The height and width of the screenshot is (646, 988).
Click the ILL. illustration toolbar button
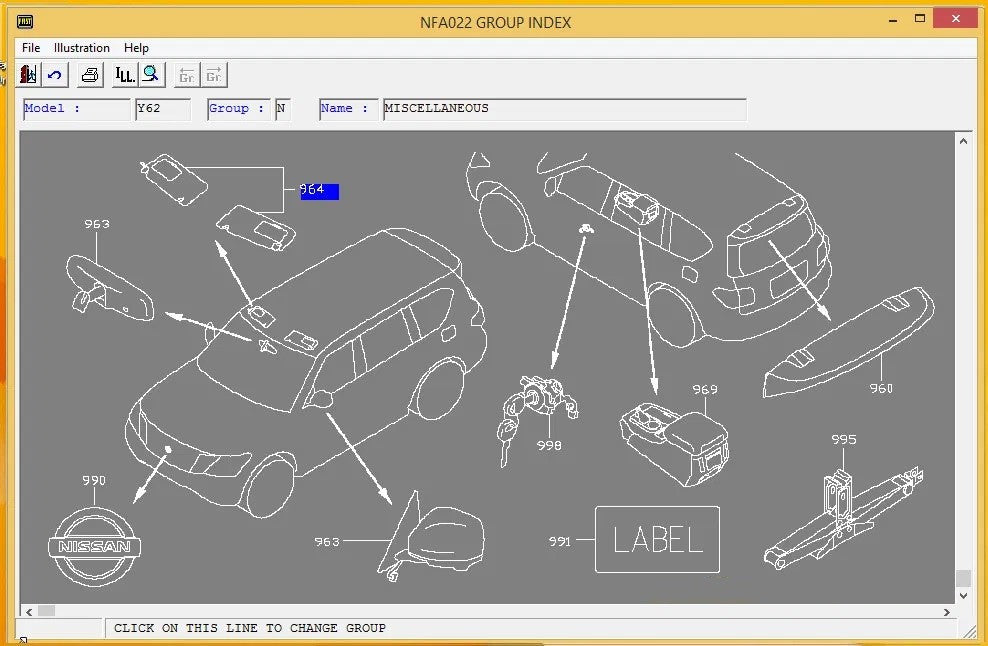point(124,75)
